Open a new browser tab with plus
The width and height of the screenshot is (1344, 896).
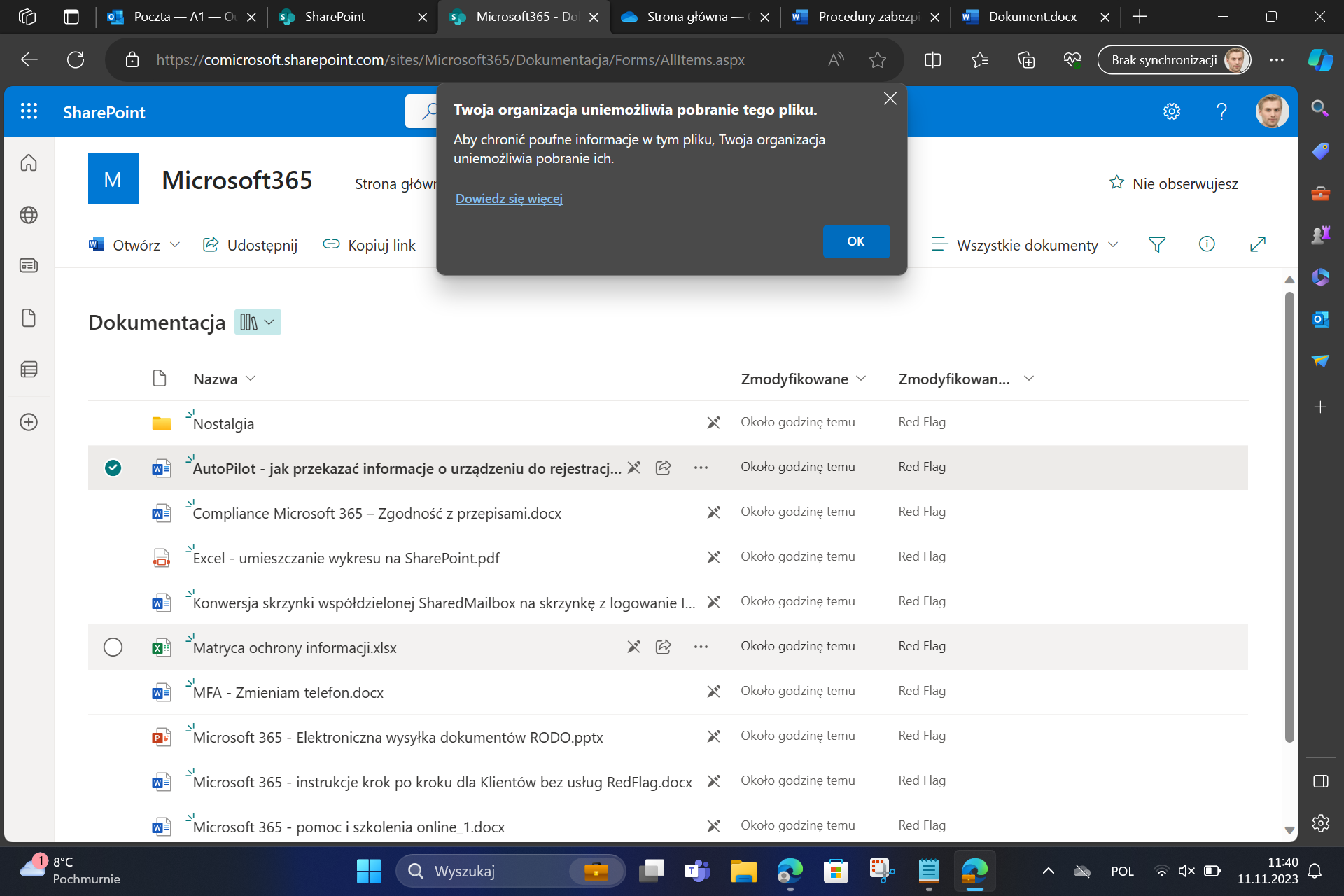[1140, 17]
